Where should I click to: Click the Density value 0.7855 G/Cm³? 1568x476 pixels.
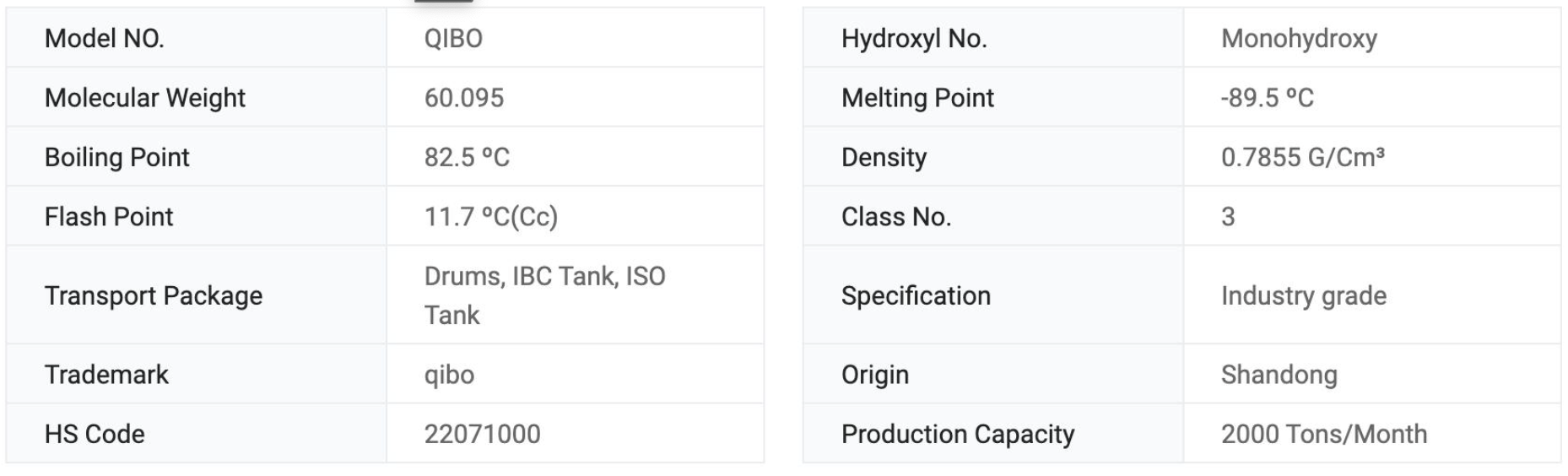[x=1302, y=158]
